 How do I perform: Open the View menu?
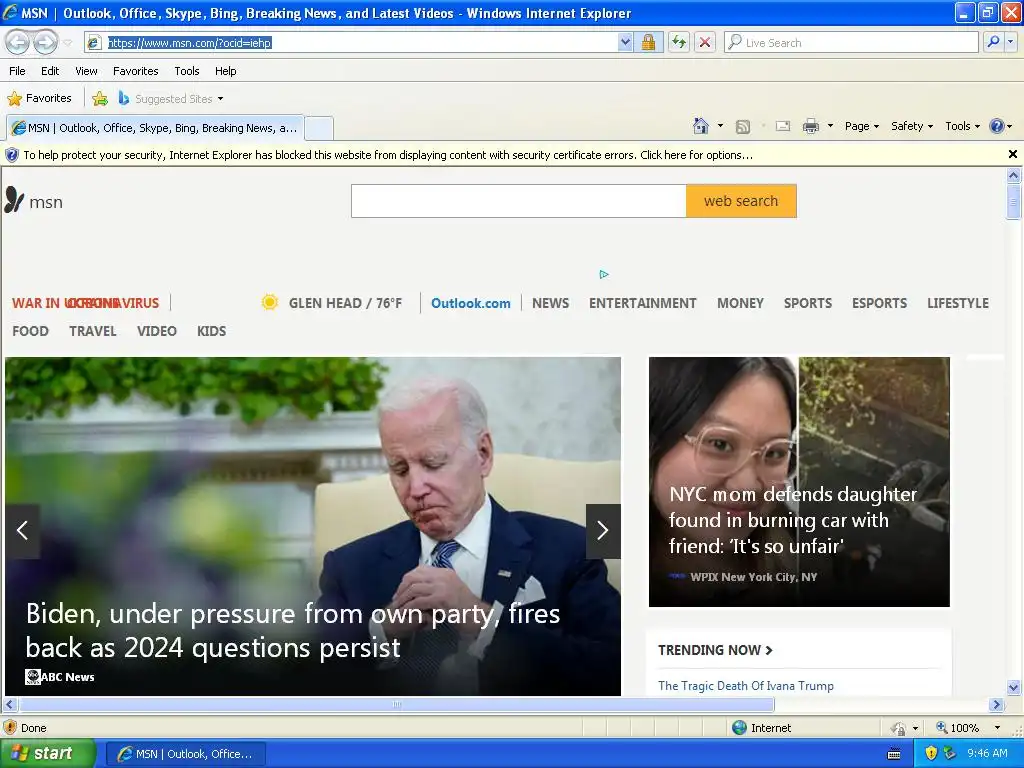coord(86,71)
